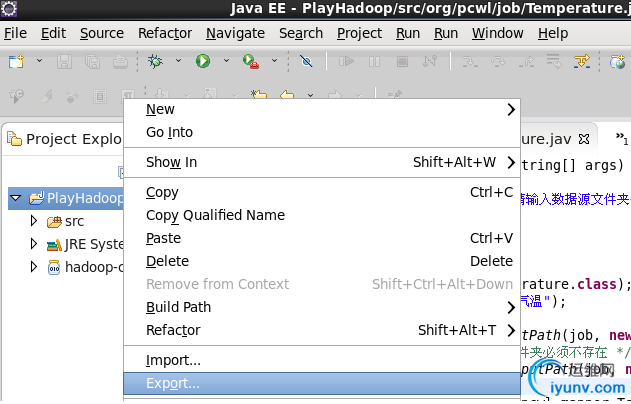Choose Go Into from context menu

322,132
